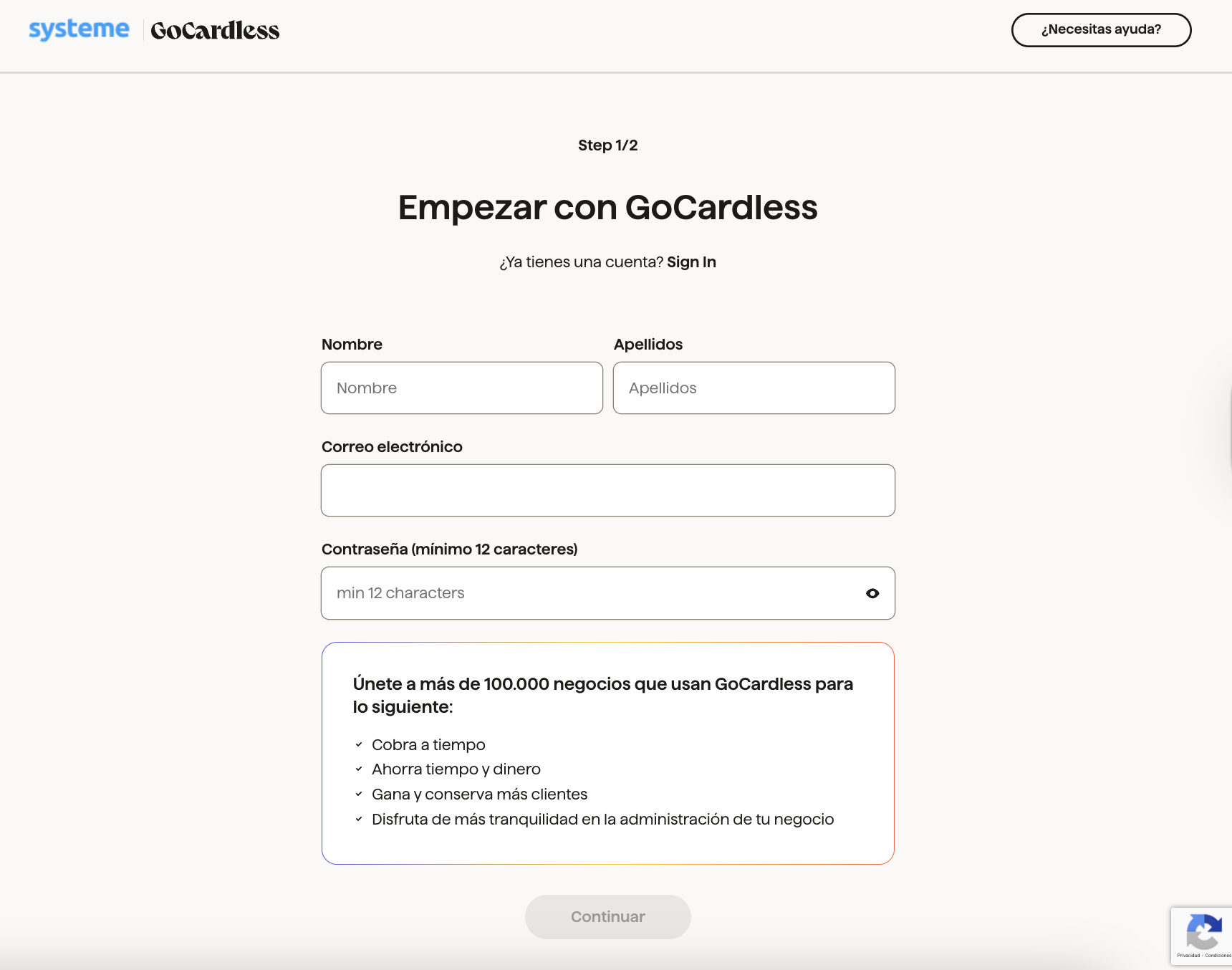
Task: Select the Contraseña password field
Action: pyautogui.click(x=608, y=593)
